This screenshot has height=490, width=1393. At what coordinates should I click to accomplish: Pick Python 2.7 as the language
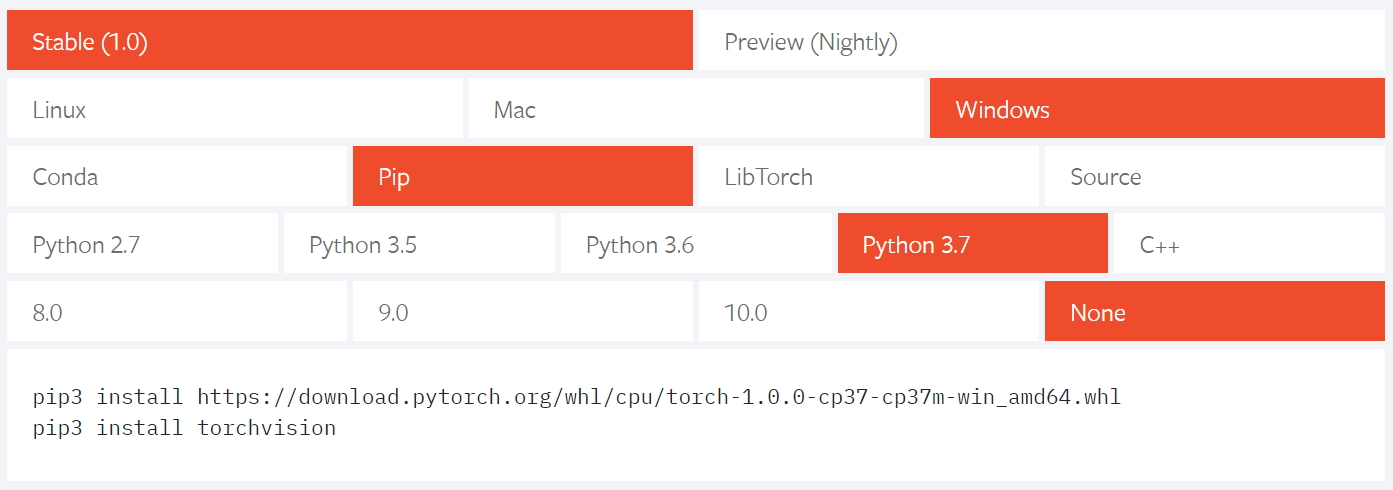[x=142, y=244]
